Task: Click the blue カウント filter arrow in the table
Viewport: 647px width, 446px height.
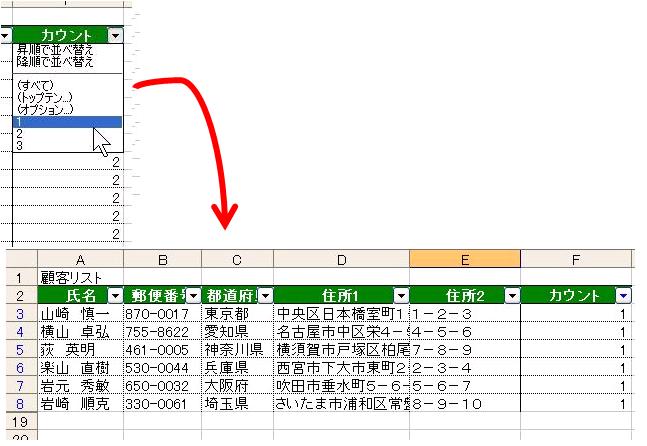Action: [x=624, y=295]
